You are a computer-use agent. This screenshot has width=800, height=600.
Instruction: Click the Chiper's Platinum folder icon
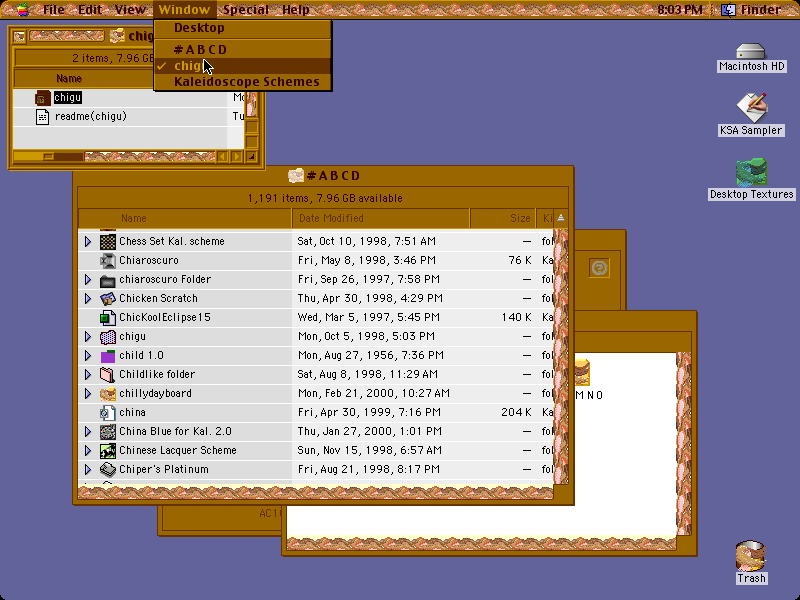[x=108, y=469]
